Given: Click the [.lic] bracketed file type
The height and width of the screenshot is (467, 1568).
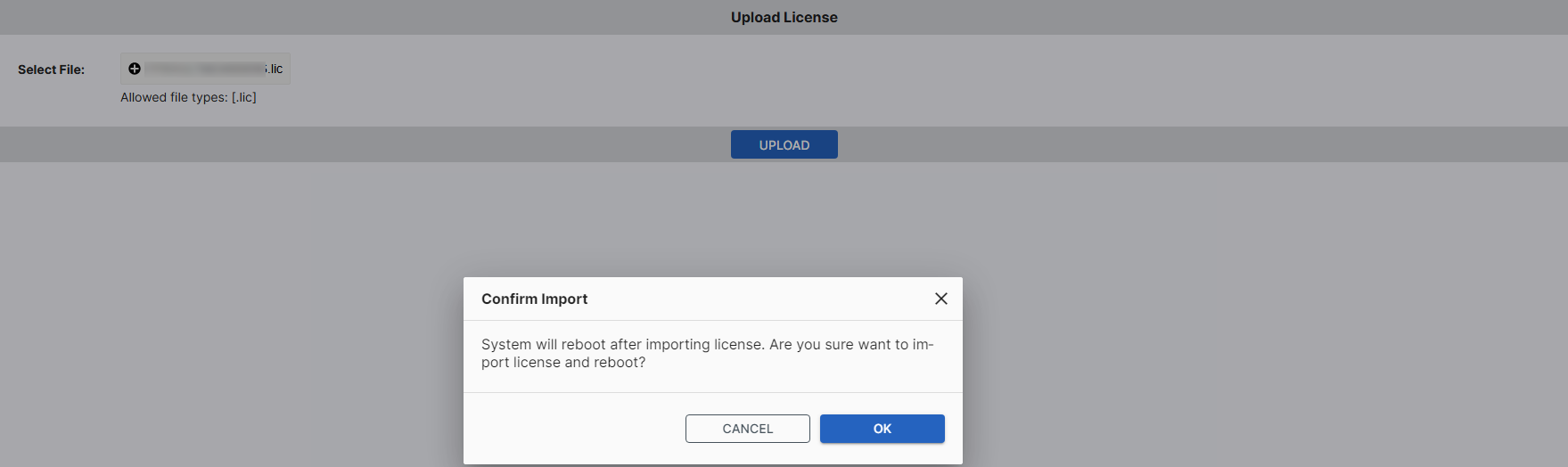Looking at the screenshot, I should tap(244, 97).
